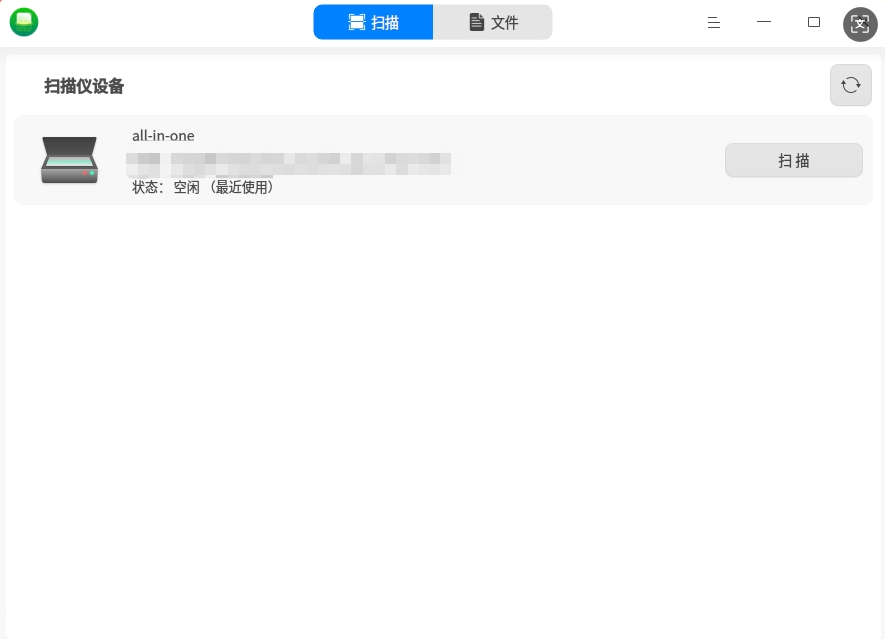Open the hamburger main menu
The height and width of the screenshot is (639, 885).
713,23
